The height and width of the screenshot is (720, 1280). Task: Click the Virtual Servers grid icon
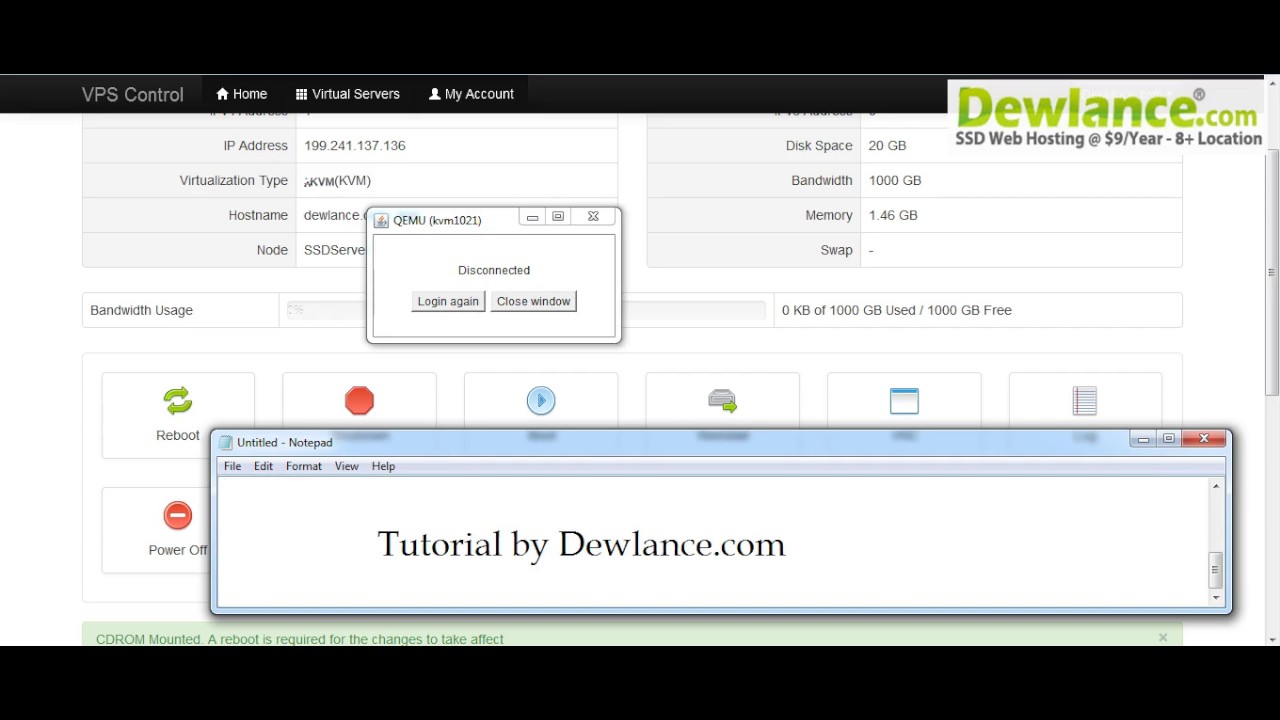301,94
